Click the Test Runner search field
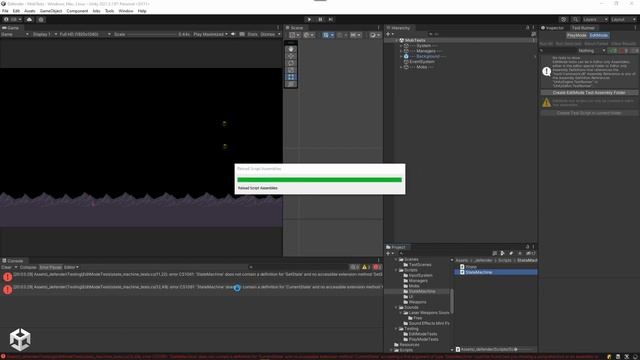The image size is (640, 360). pos(559,51)
